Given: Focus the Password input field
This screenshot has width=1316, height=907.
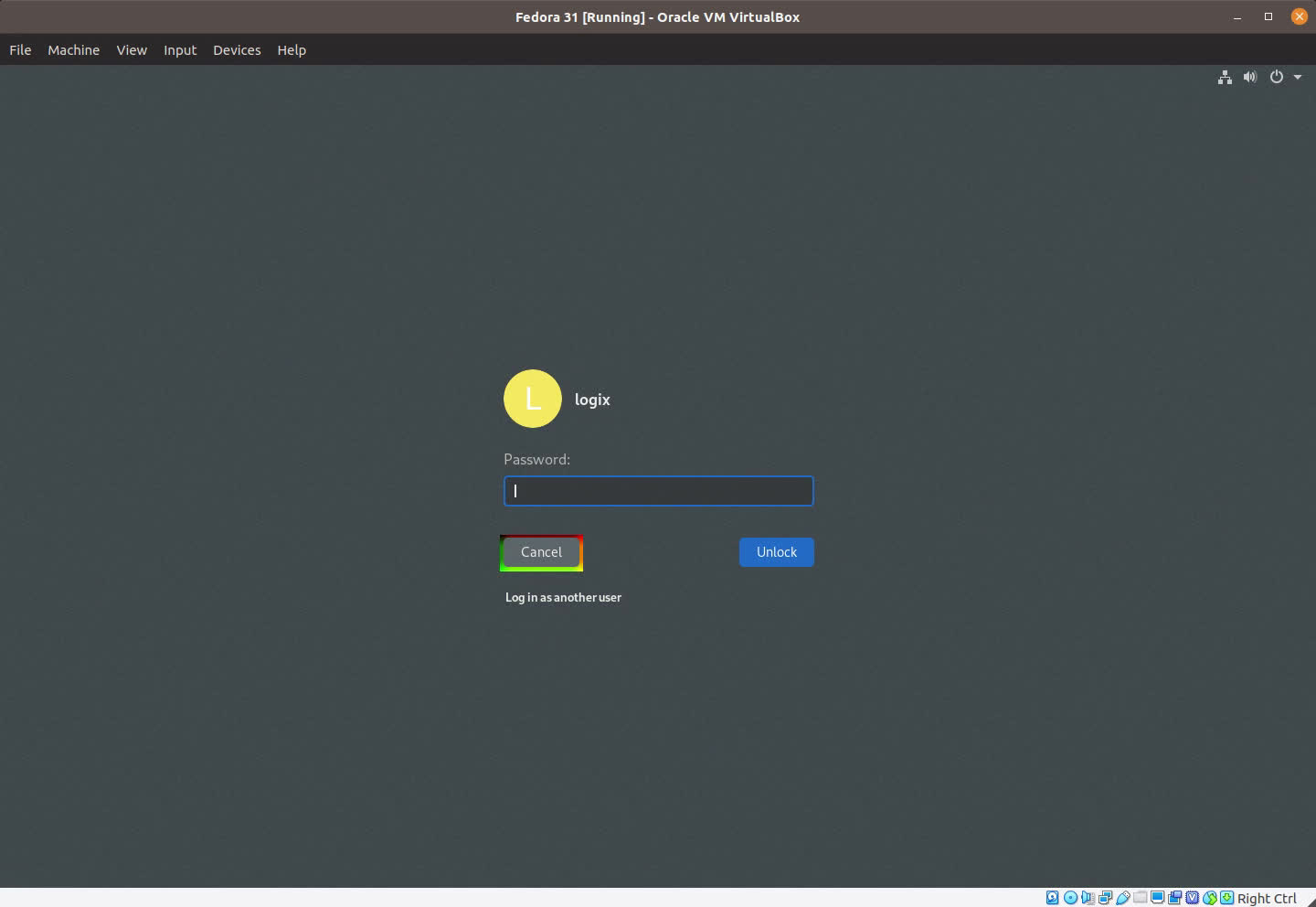Looking at the screenshot, I should (x=658, y=491).
